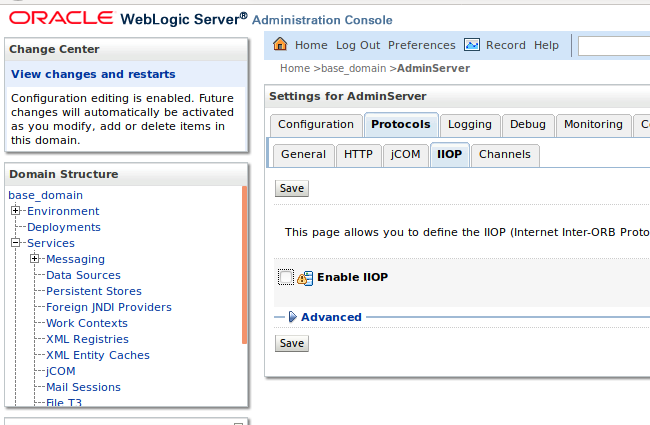Expand the Environment tree node
This screenshot has width=650, height=425.
pyautogui.click(x=16, y=211)
